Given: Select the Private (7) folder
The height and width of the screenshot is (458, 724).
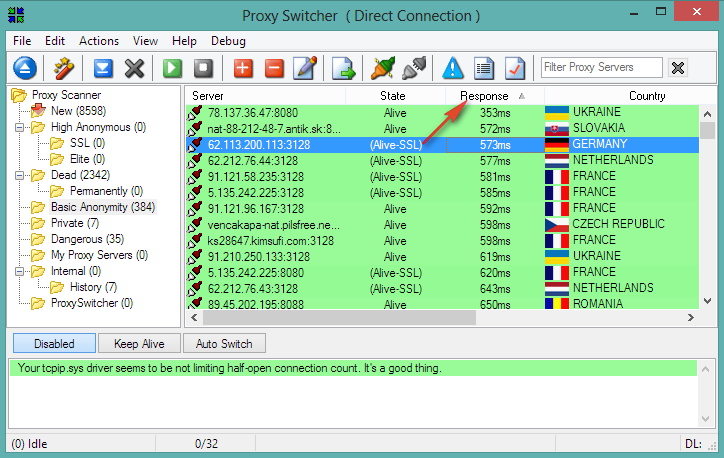Looking at the screenshot, I should (75, 223).
